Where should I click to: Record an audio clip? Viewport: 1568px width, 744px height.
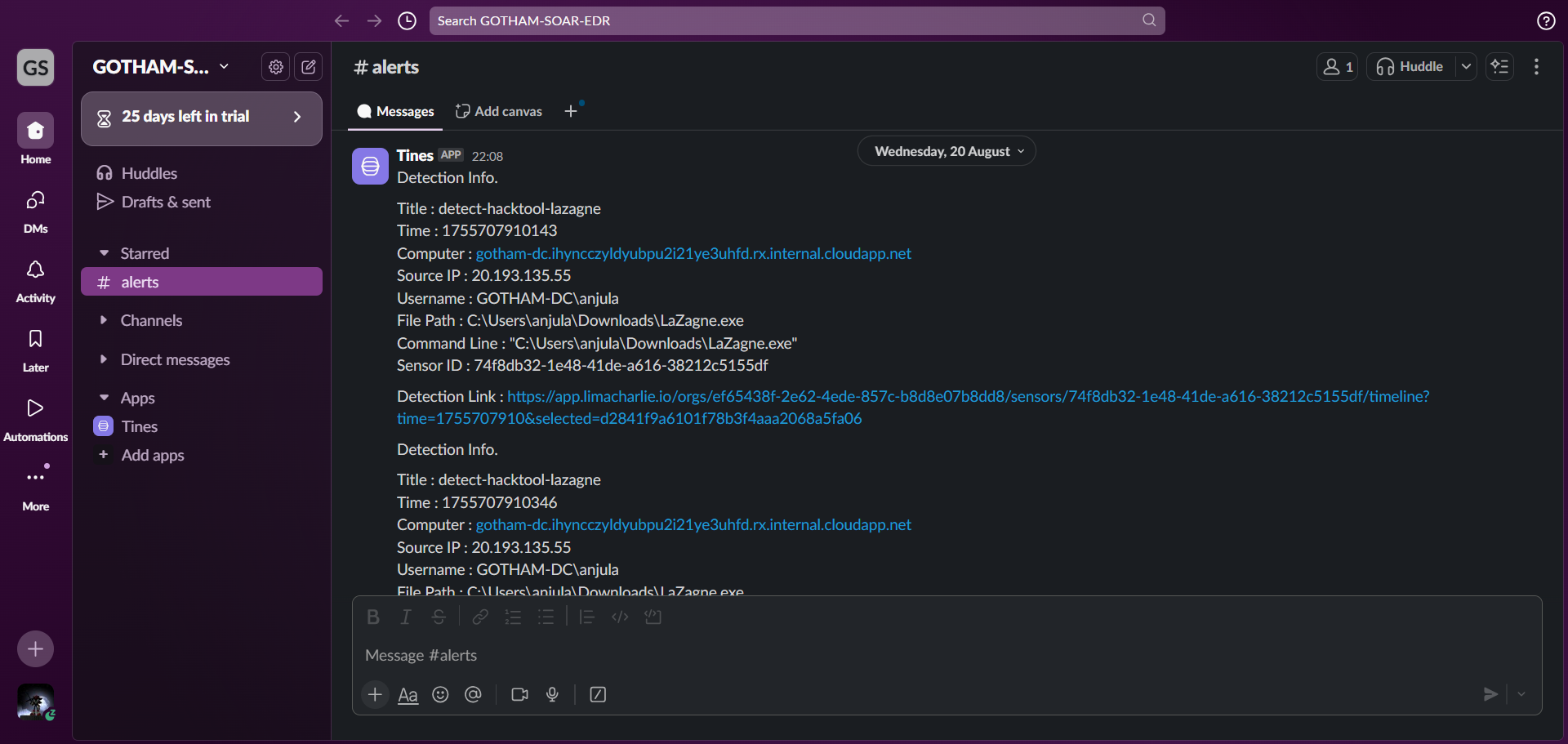(552, 694)
